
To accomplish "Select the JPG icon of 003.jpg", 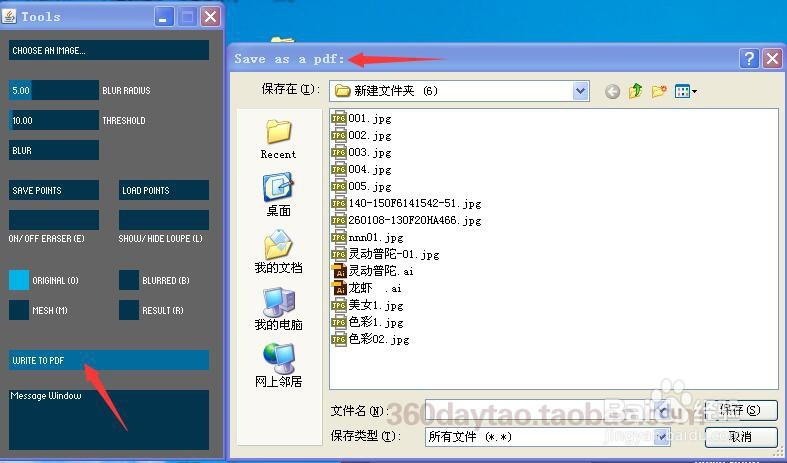I will pyautogui.click(x=339, y=153).
